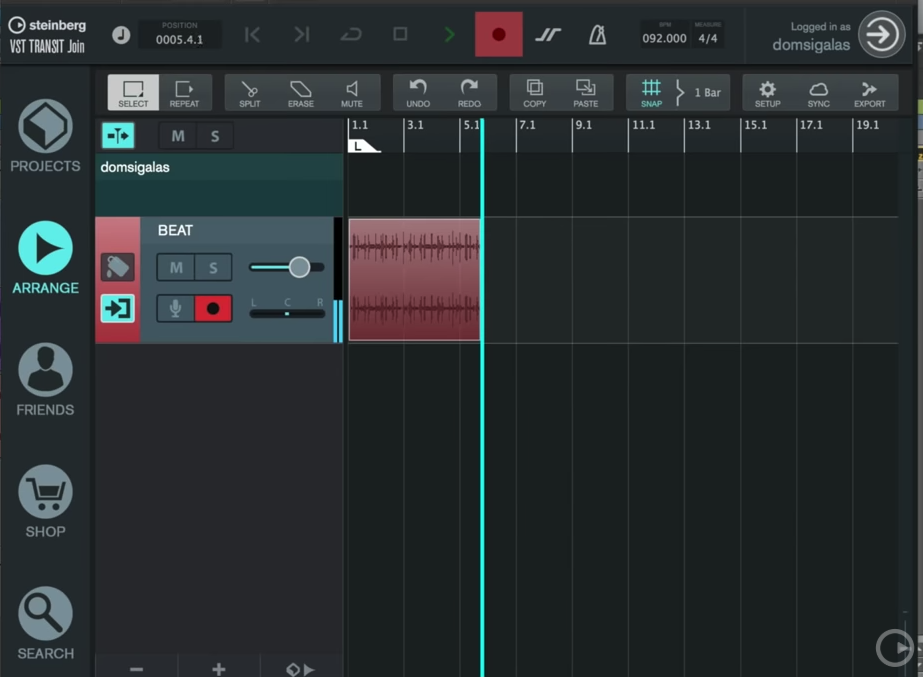Switch to ARRANGE view

45,258
